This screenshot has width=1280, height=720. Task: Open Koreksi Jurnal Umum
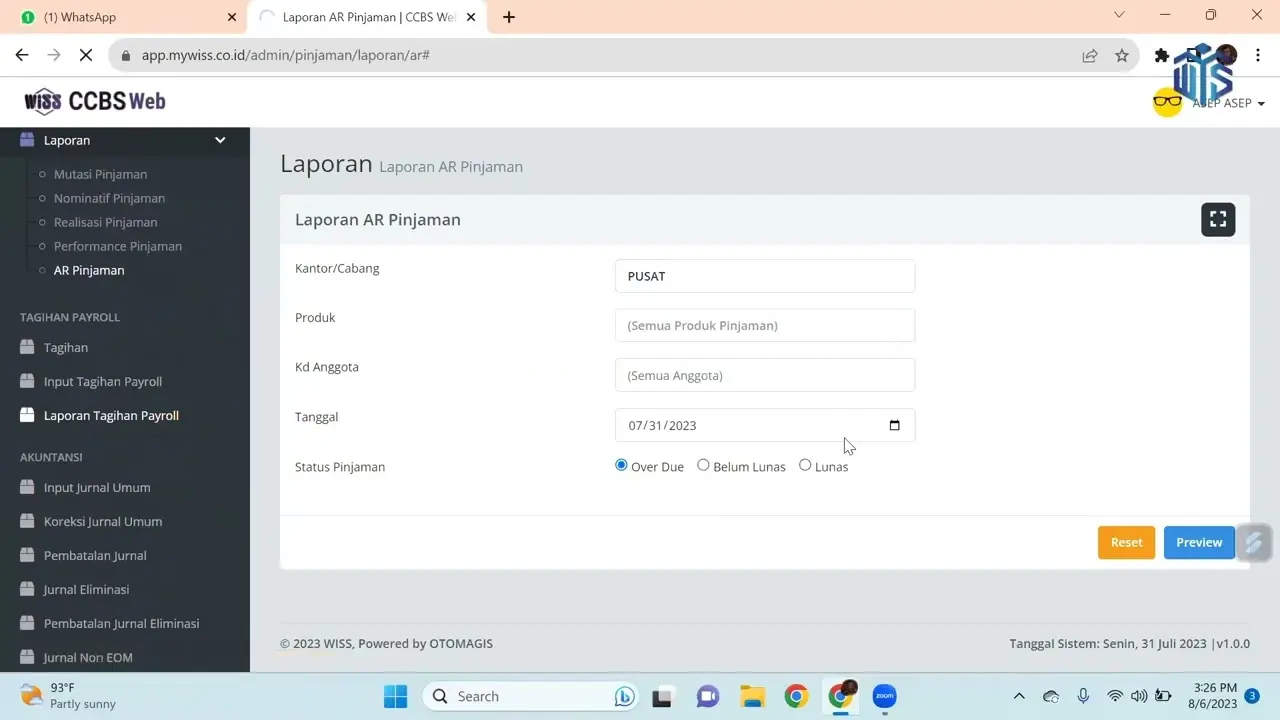coord(102,521)
